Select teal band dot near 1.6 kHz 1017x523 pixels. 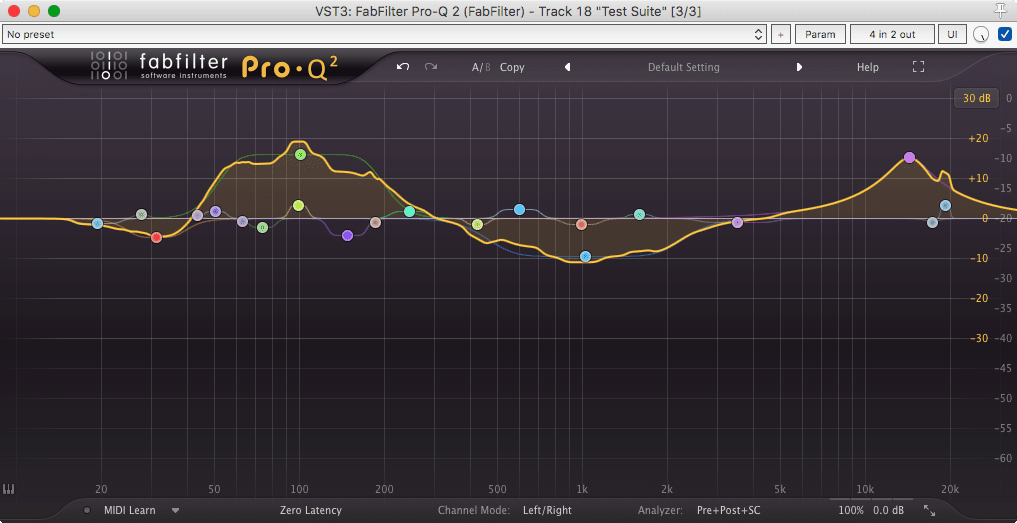[640, 214]
